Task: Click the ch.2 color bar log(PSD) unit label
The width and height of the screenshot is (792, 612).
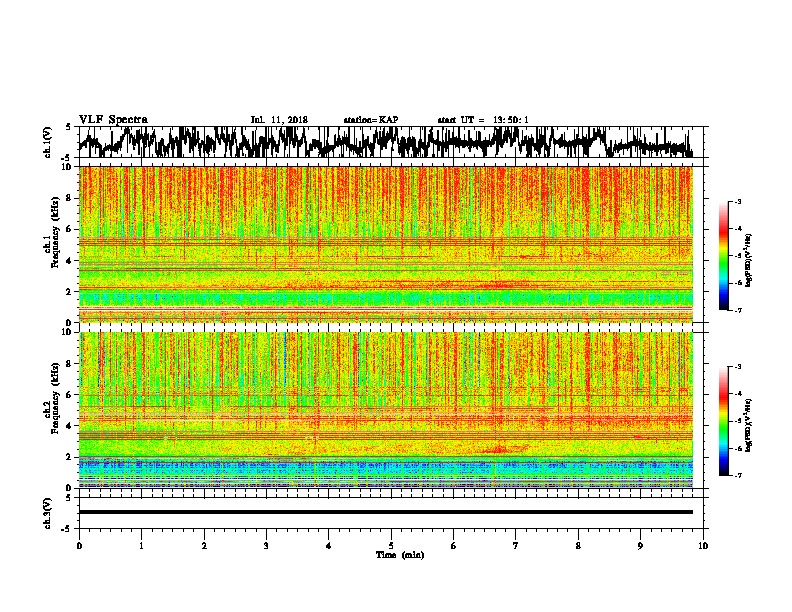Action: pyautogui.click(x=749, y=425)
